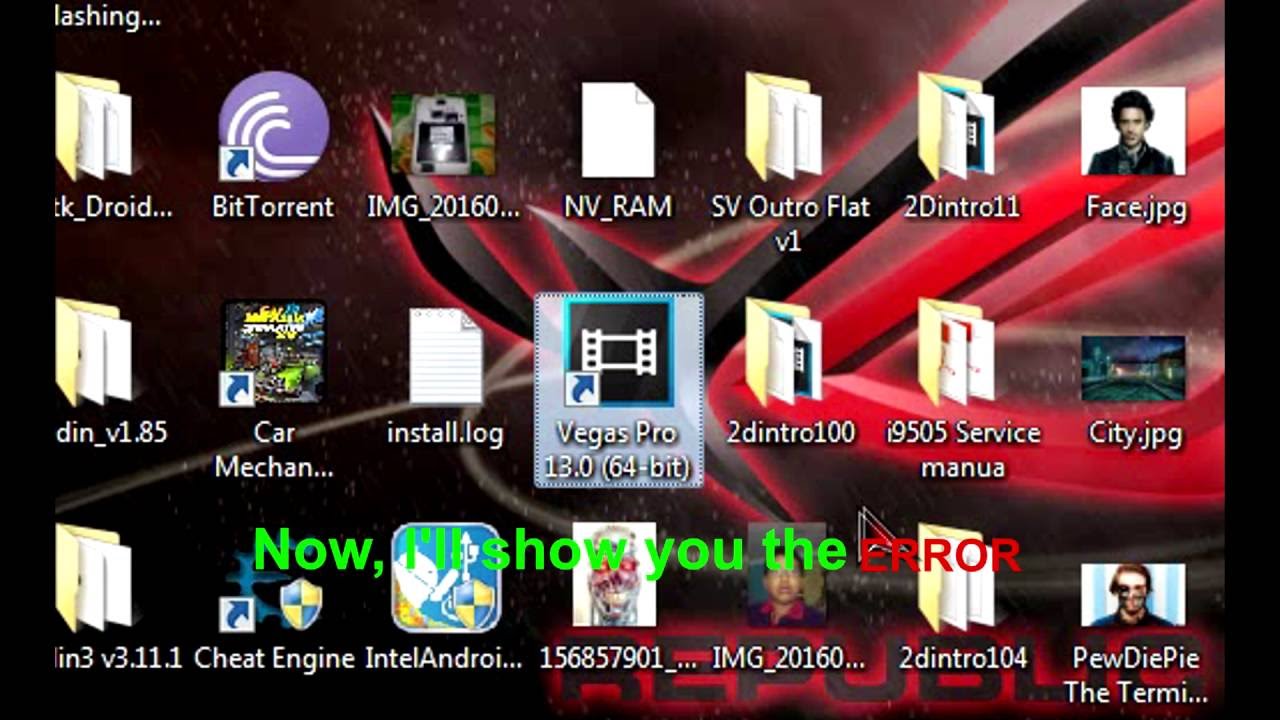Open the folder ending in tk_Droid...

pyautogui.click(x=112, y=148)
